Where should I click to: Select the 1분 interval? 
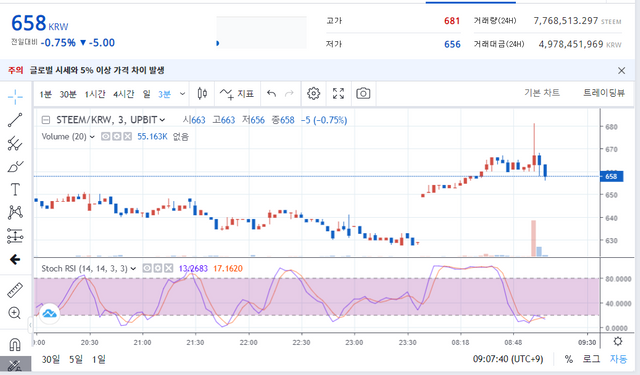click(46, 94)
